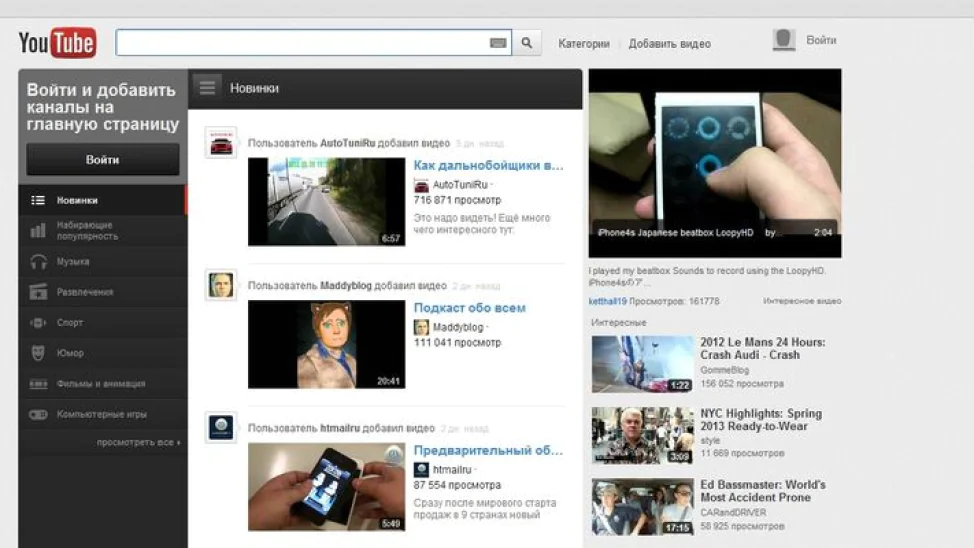Screen dimensions: 974x548
Task: Click Maddyblog name in feed header
Action: [x=345, y=285]
